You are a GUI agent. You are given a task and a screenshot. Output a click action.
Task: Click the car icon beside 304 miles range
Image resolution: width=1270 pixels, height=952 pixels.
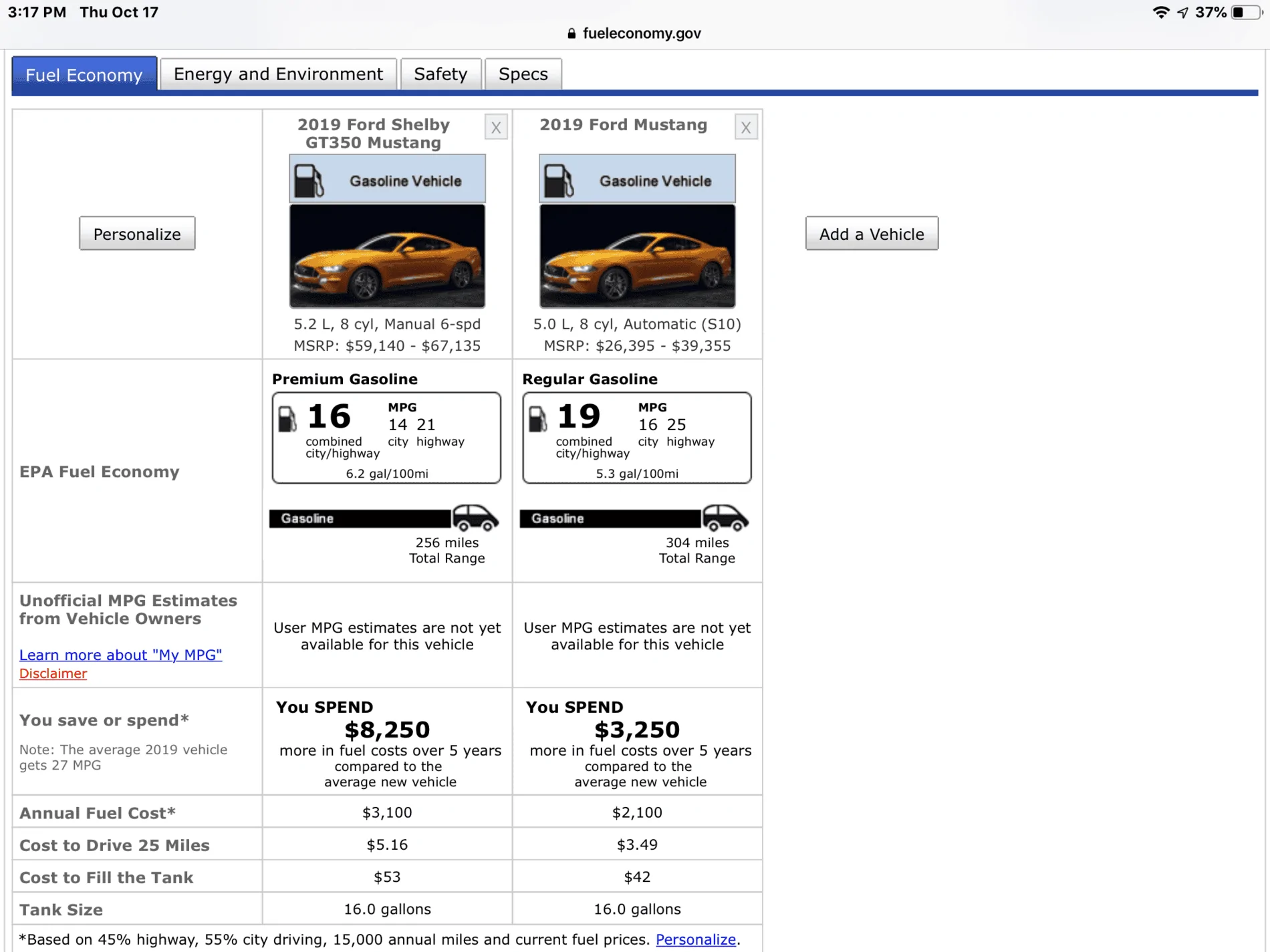click(725, 518)
